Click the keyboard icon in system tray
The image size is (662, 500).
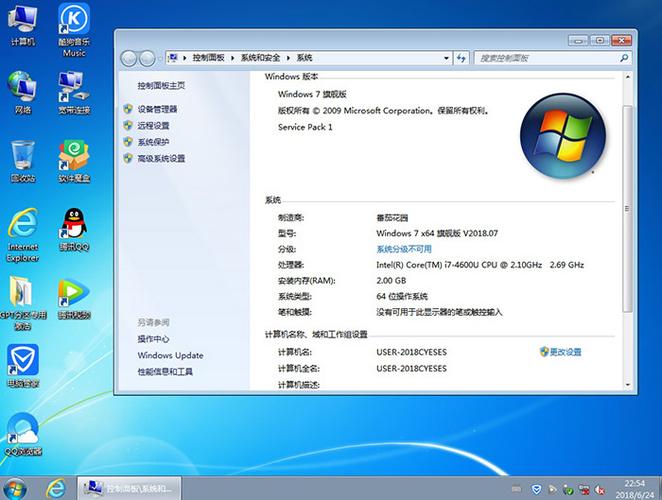516,489
